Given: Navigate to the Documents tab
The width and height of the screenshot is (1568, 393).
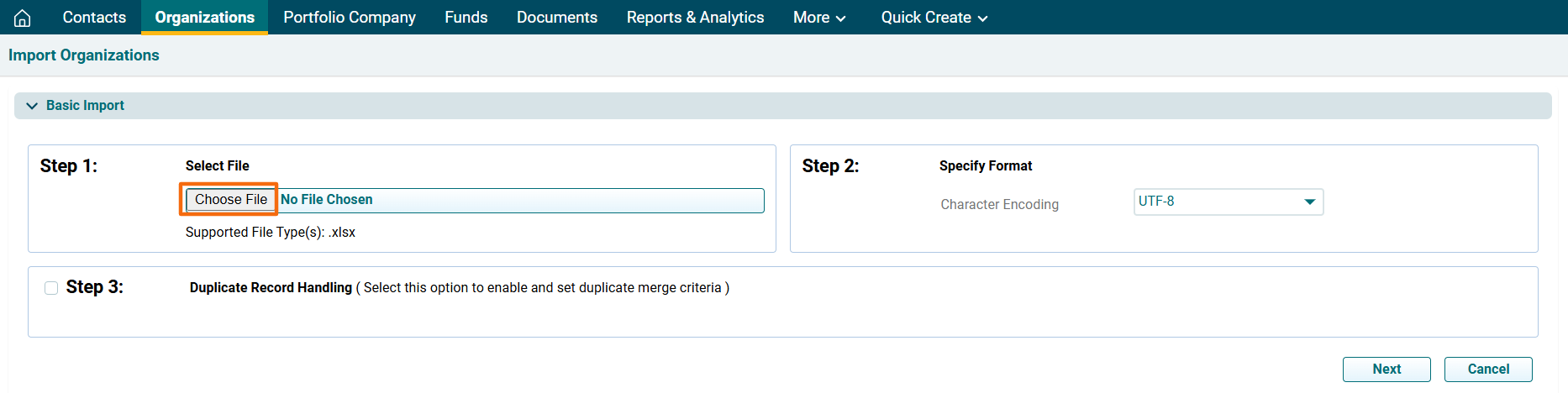Looking at the screenshot, I should pyautogui.click(x=556, y=18).
